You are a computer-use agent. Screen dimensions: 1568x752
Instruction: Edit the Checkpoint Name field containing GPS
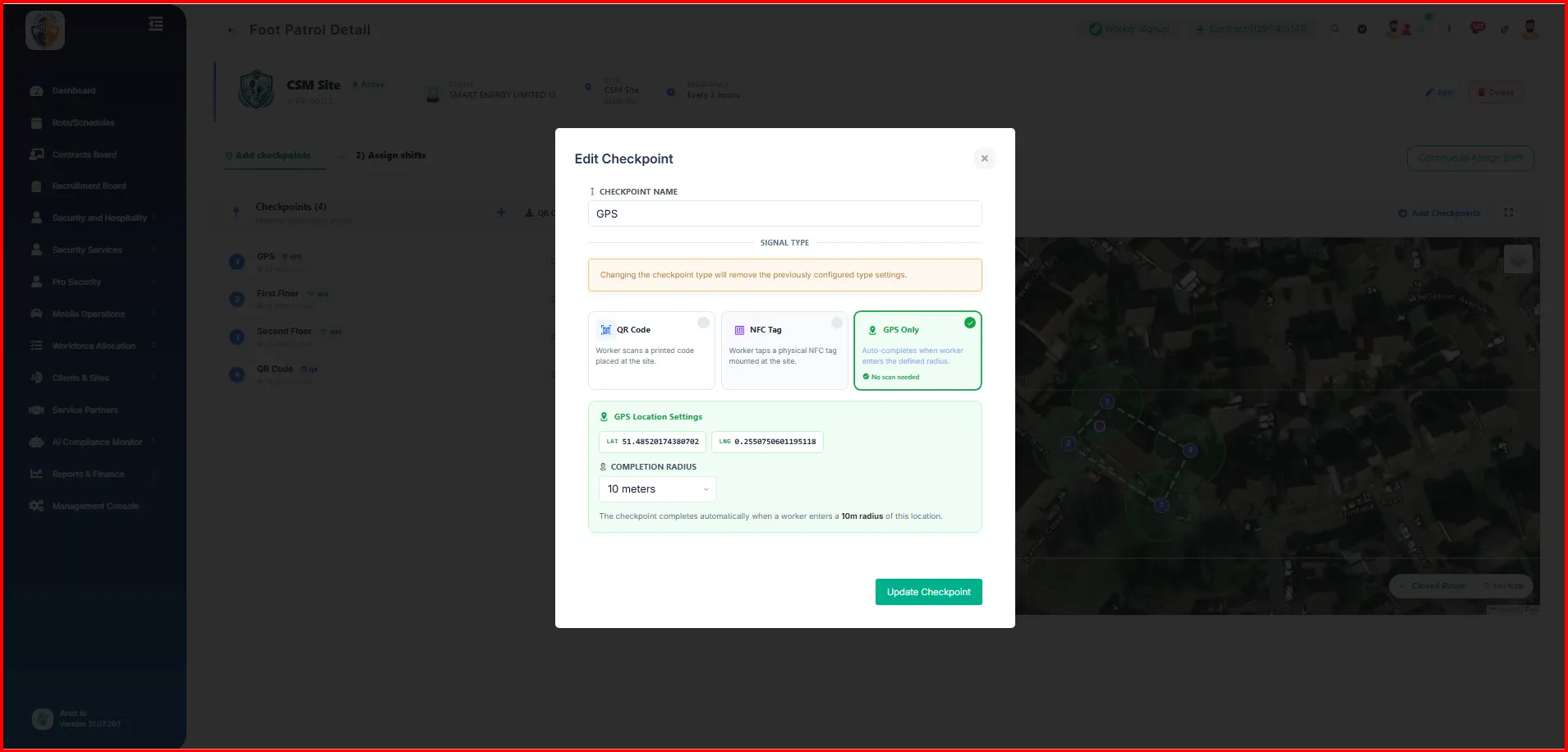784,213
